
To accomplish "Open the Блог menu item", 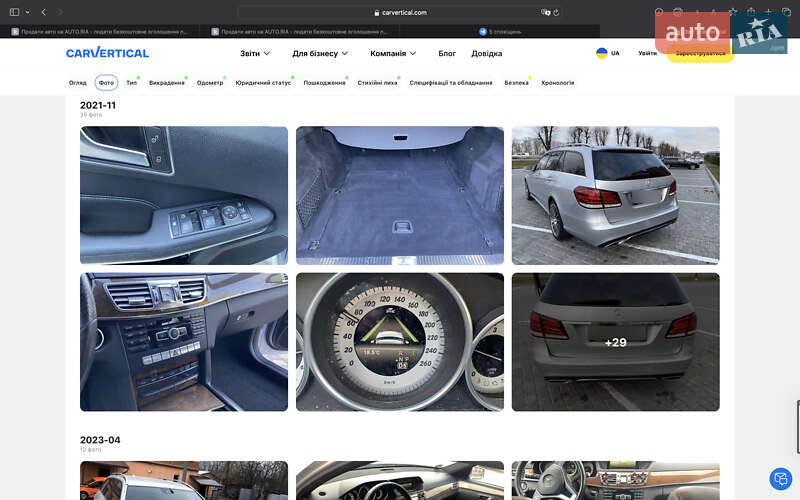I will (x=447, y=53).
